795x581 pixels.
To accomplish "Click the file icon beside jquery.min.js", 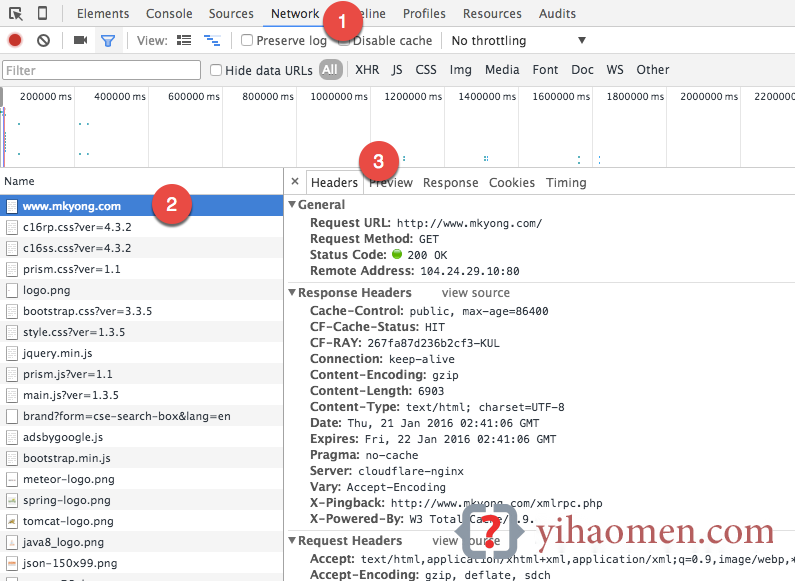I will click(12, 353).
